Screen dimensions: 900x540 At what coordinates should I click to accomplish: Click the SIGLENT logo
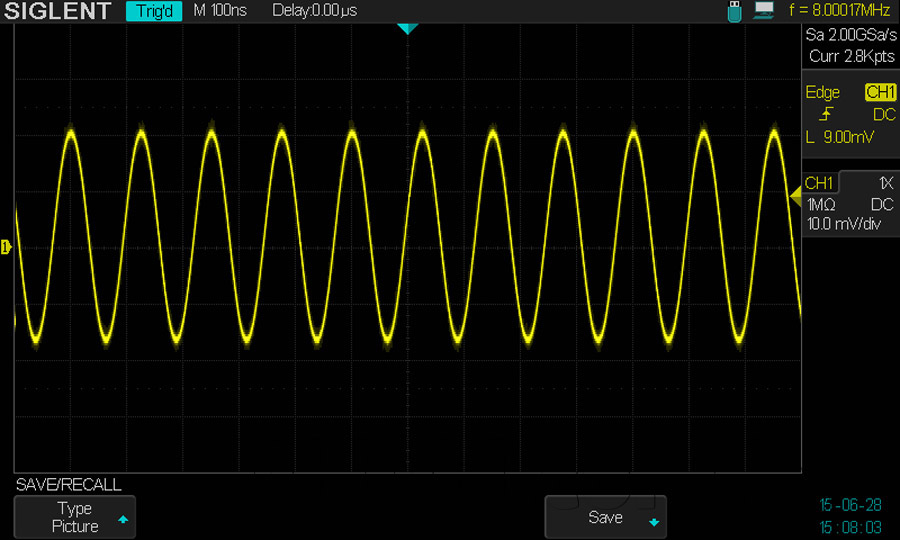(59, 12)
